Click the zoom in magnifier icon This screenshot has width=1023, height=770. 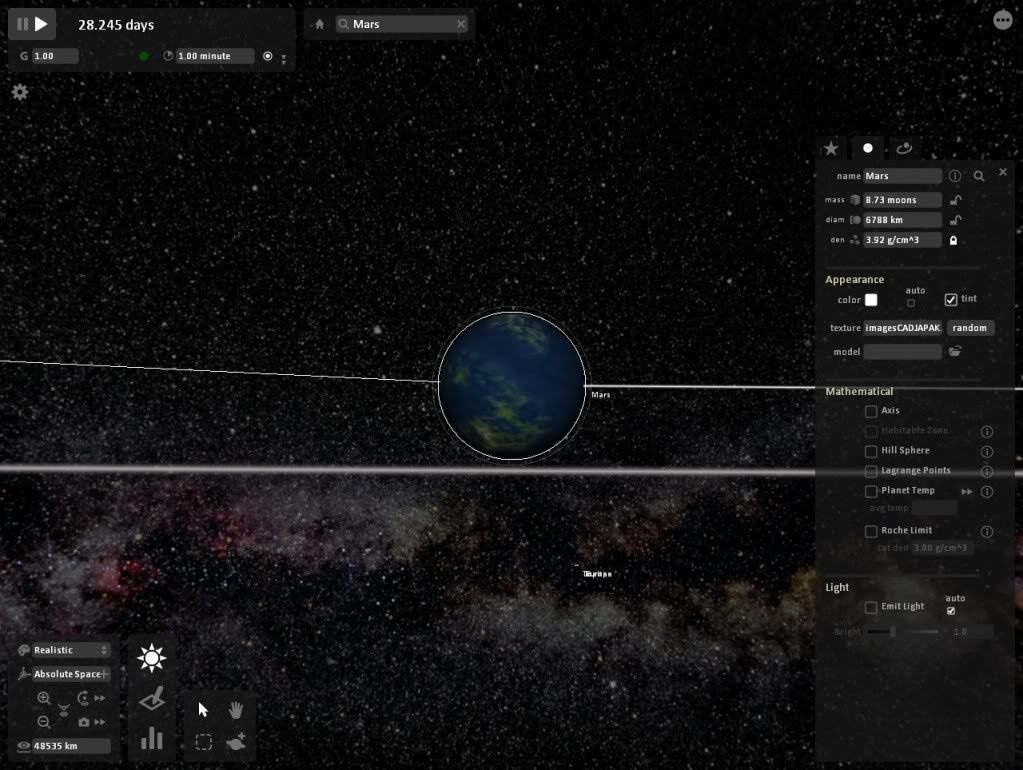(44, 699)
